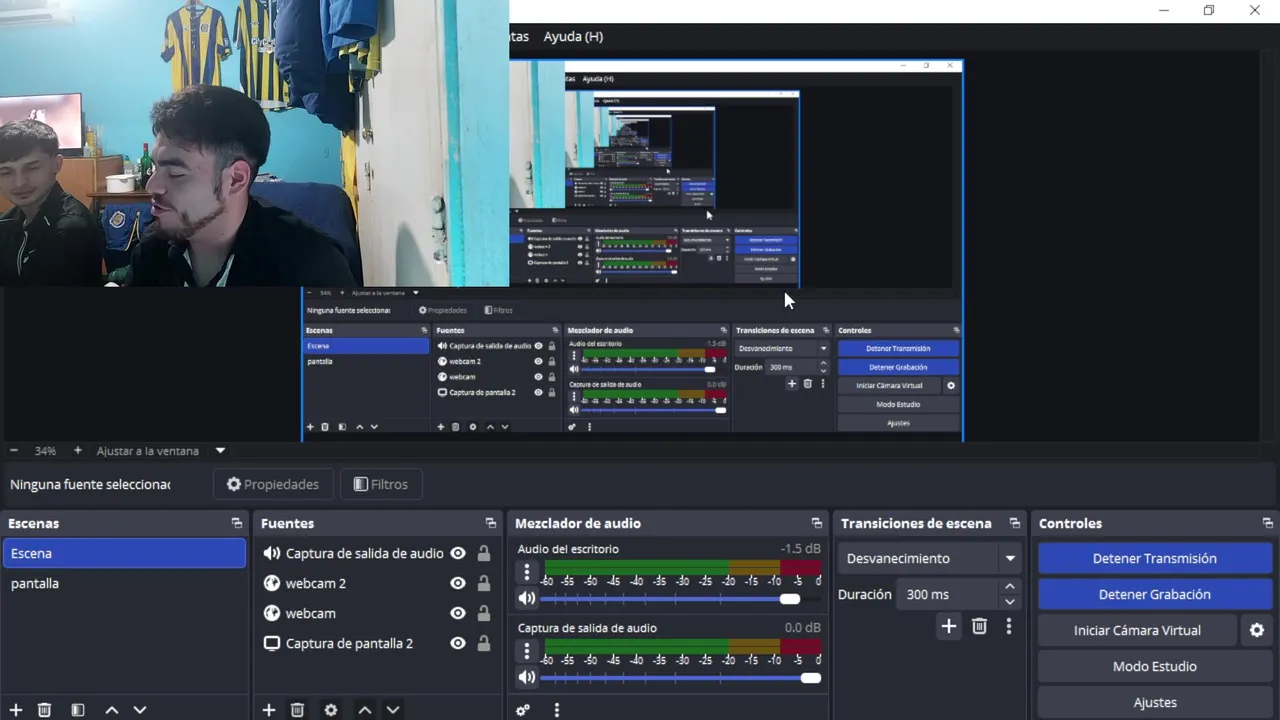Remove selected source with trash icon
This screenshot has height=720, width=1280.
297,710
